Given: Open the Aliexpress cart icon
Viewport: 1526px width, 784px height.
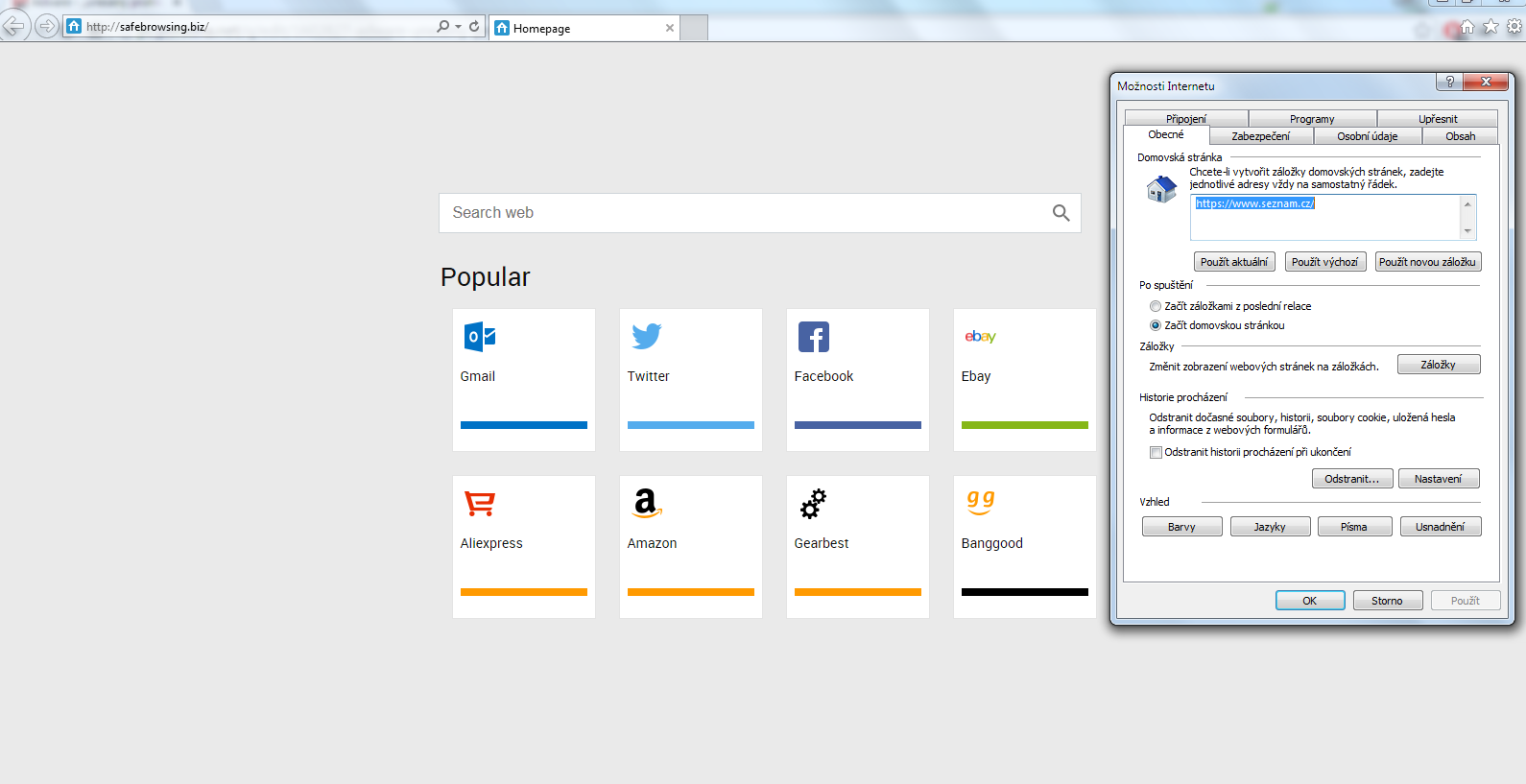Looking at the screenshot, I should 480,504.
